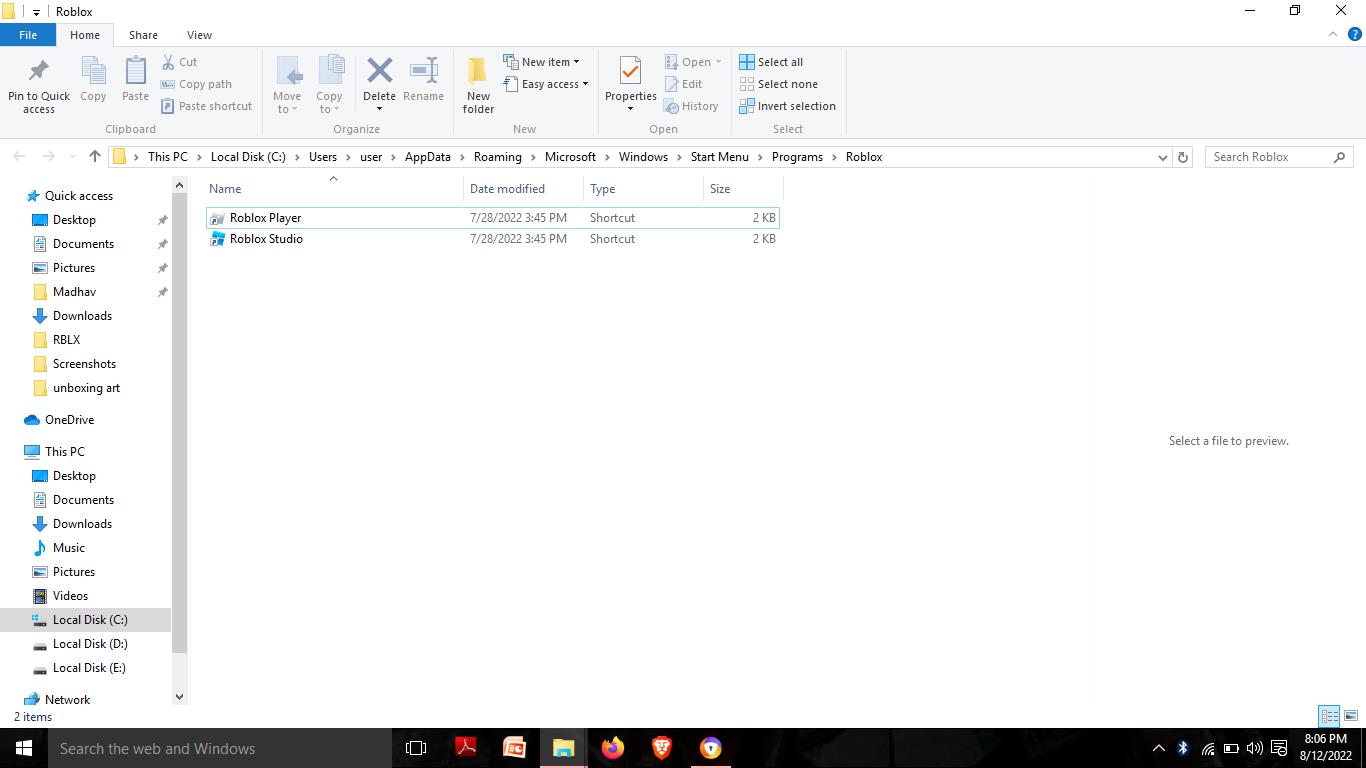Select Local Disk (E:) drive

tap(89, 668)
